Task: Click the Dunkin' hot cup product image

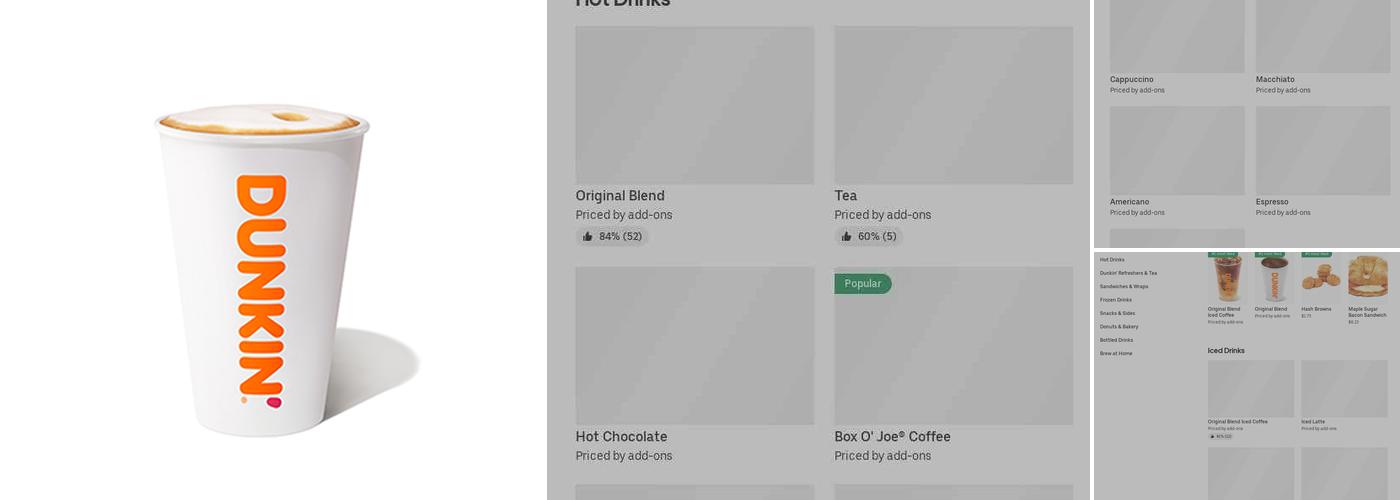Action: [263, 270]
